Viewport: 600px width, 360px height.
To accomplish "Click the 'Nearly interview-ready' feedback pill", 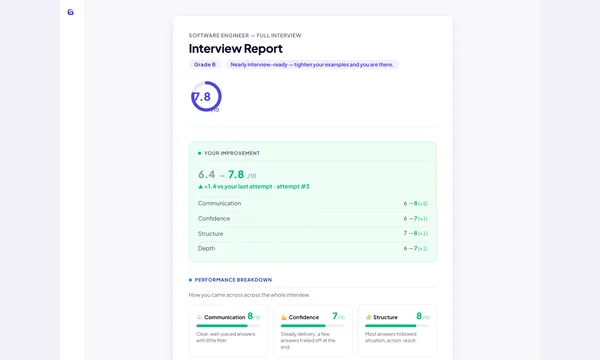I will coord(312,65).
